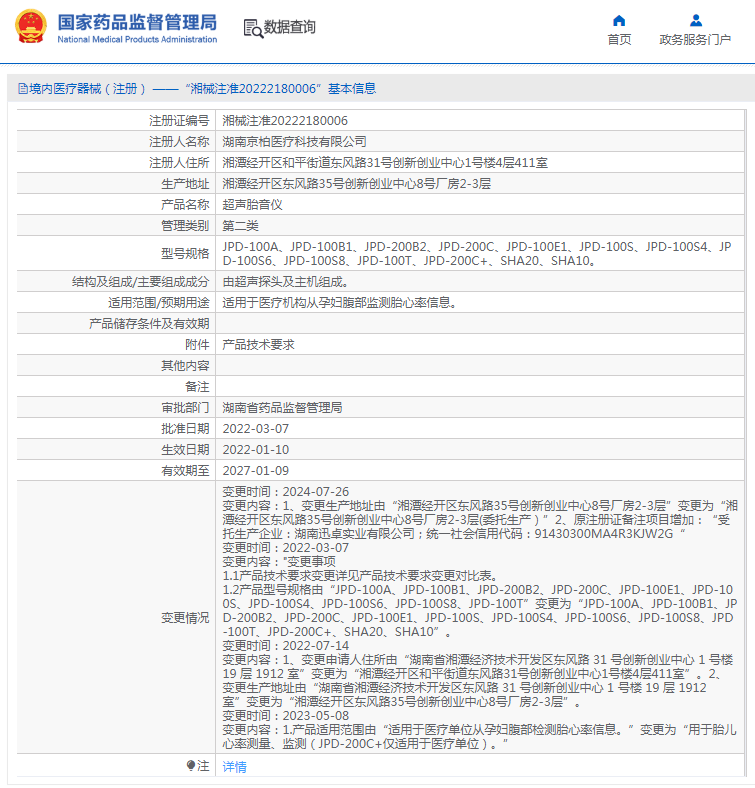The width and height of the screenshot is (755, 788).
Task: Click 结构及组成/主要组成成分 label
Action: click(x=140, y=282)
